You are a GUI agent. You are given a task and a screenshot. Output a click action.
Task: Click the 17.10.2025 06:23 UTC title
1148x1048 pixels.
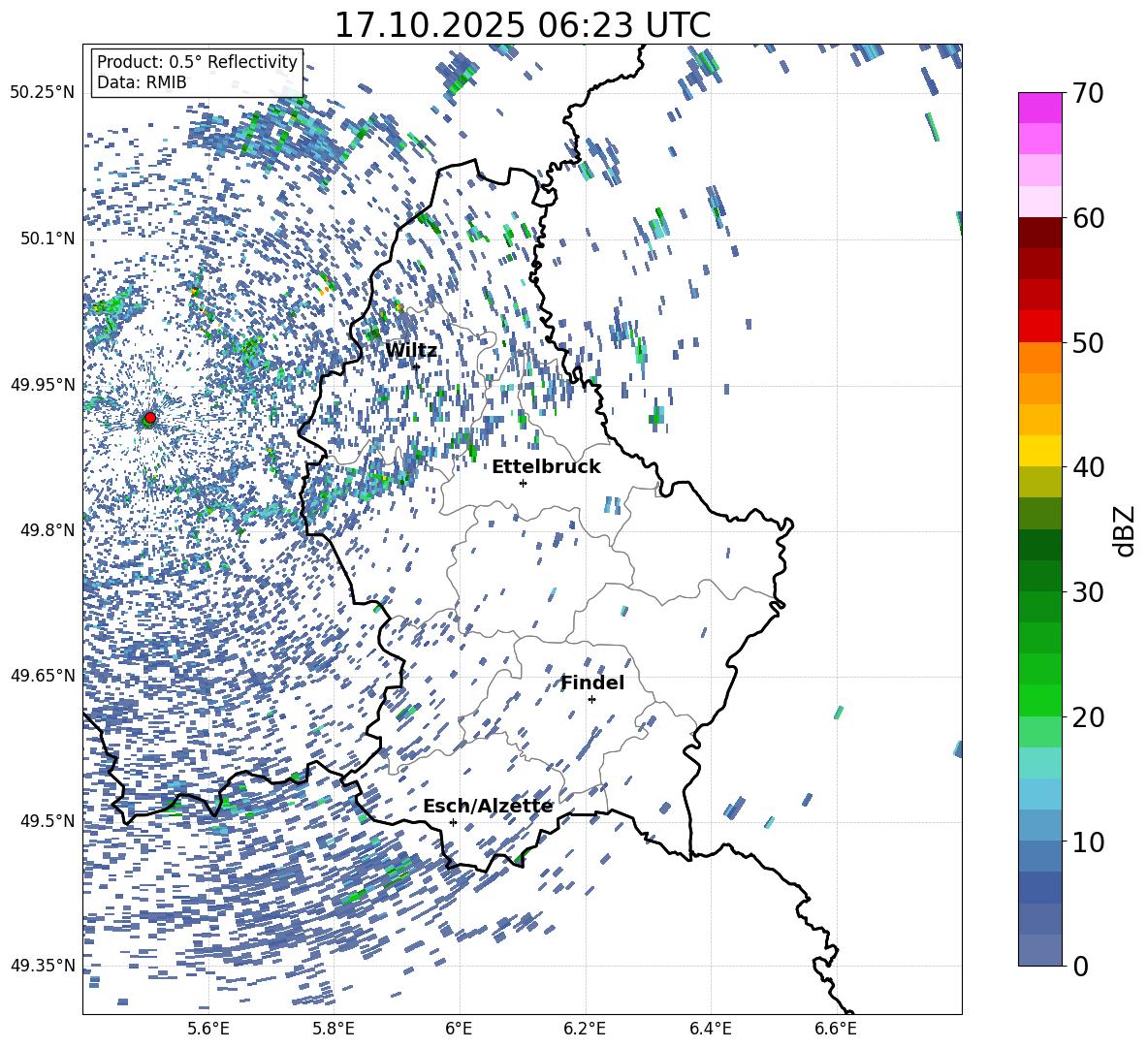[522, 25]
